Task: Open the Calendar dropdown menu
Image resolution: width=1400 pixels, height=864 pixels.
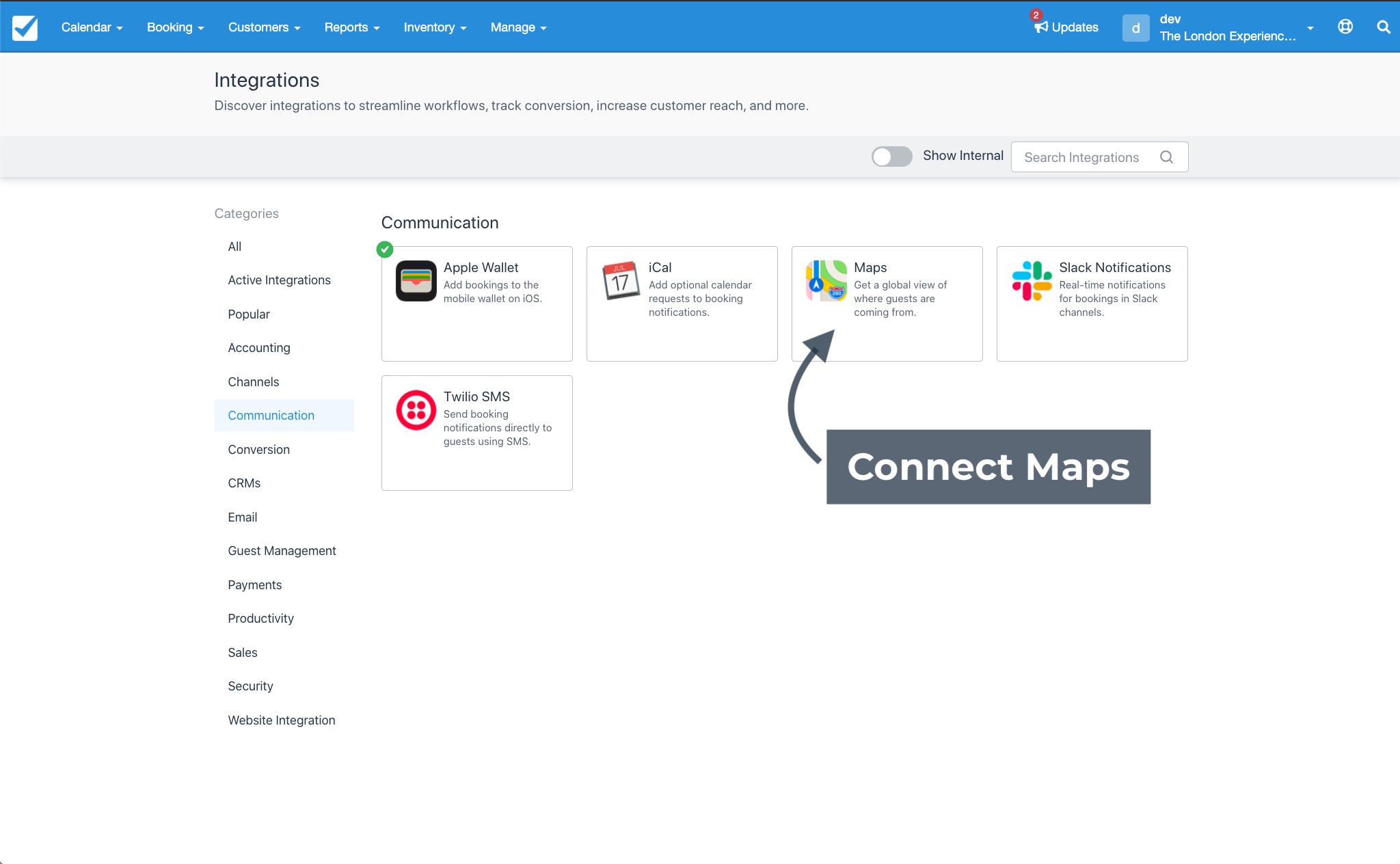Action: tap(92, 27)
